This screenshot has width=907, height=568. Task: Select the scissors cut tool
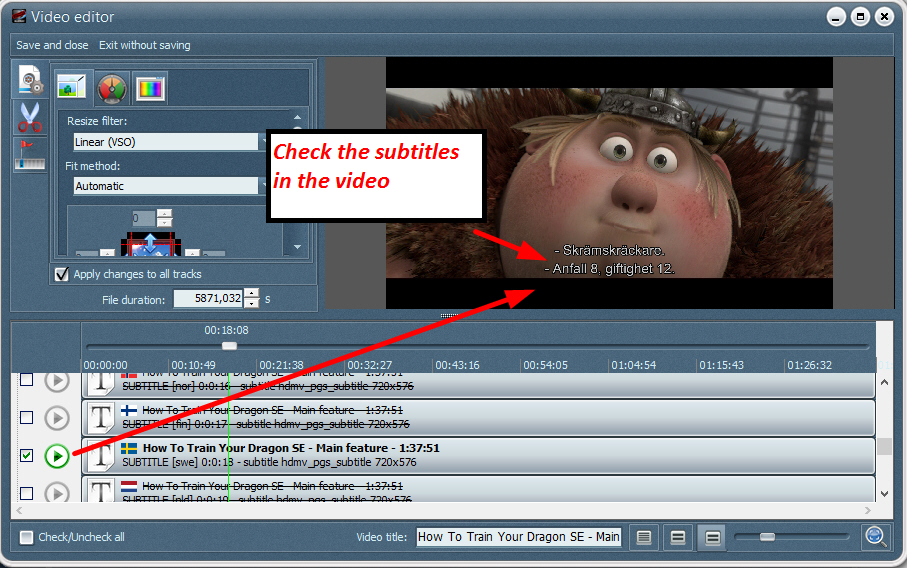tap(30, 117)
